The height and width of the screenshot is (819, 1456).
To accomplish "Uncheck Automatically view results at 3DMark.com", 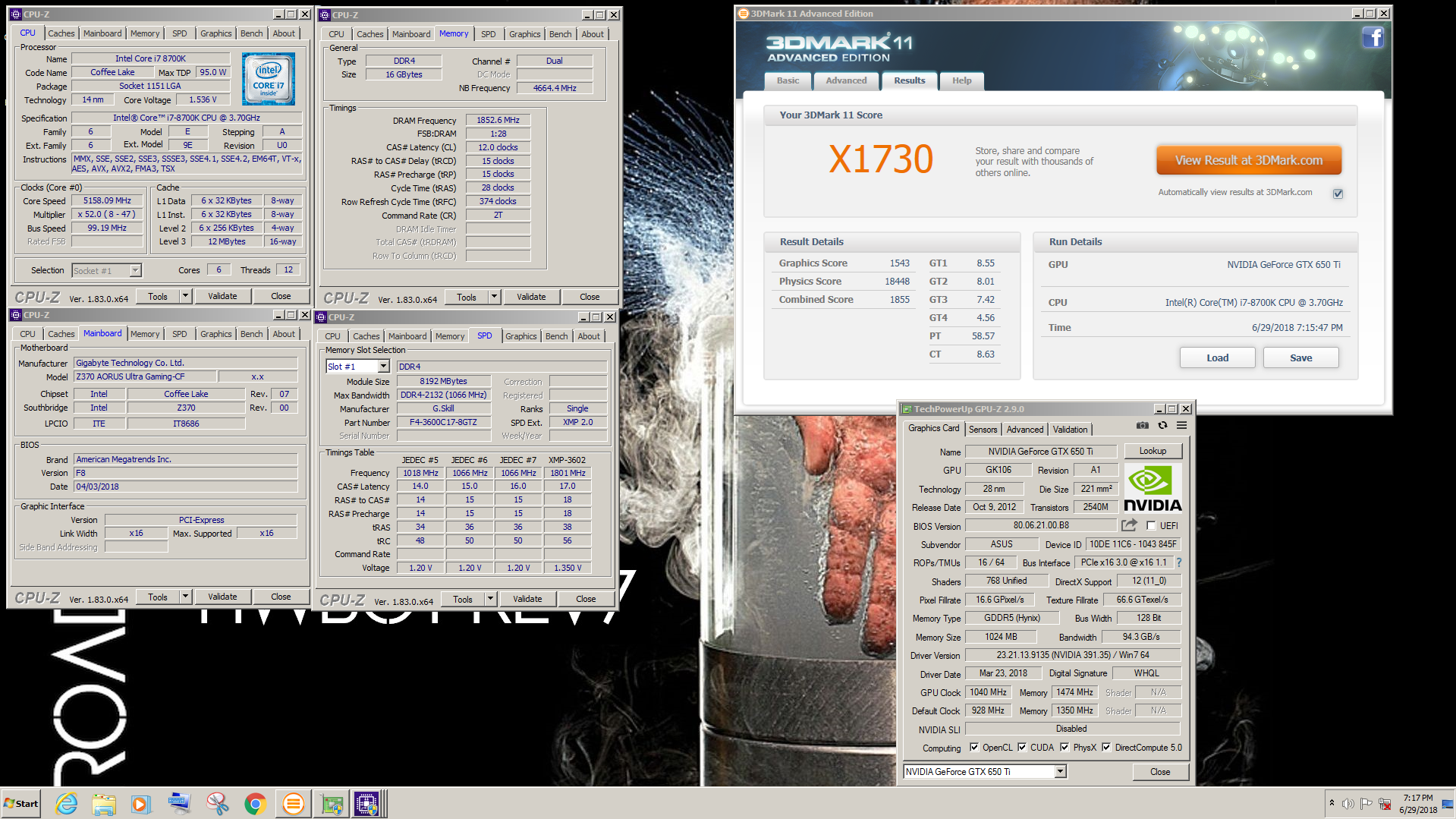I will coord(1338,194).
